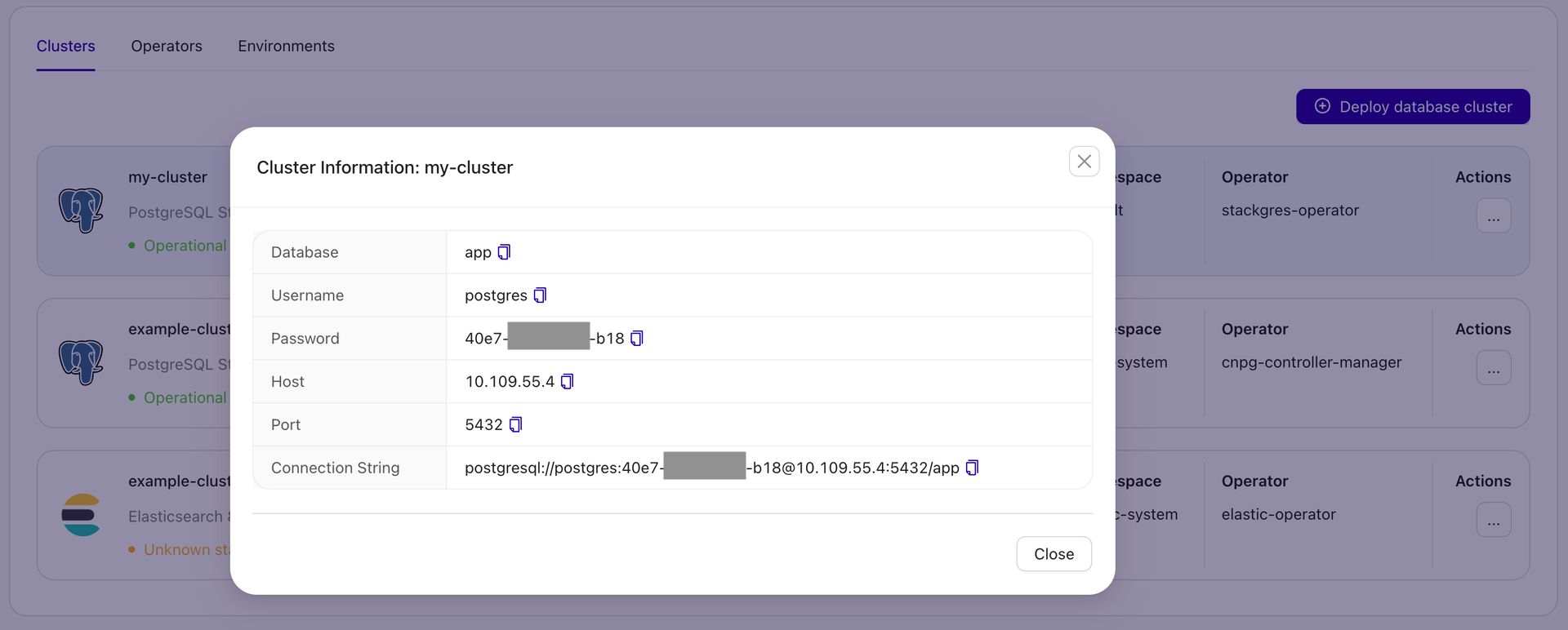This screenshot has height=630, width=1568.
Task: Switch to the Clusters tab
Action: click(x=65, y=47)
